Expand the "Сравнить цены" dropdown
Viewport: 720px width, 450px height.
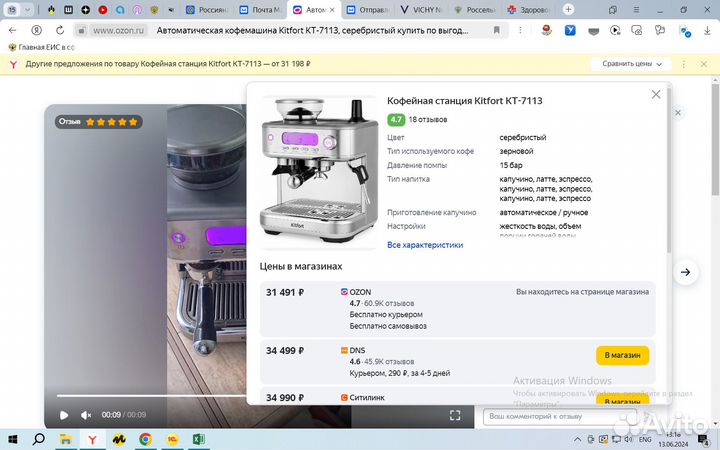tap(632, 64)
